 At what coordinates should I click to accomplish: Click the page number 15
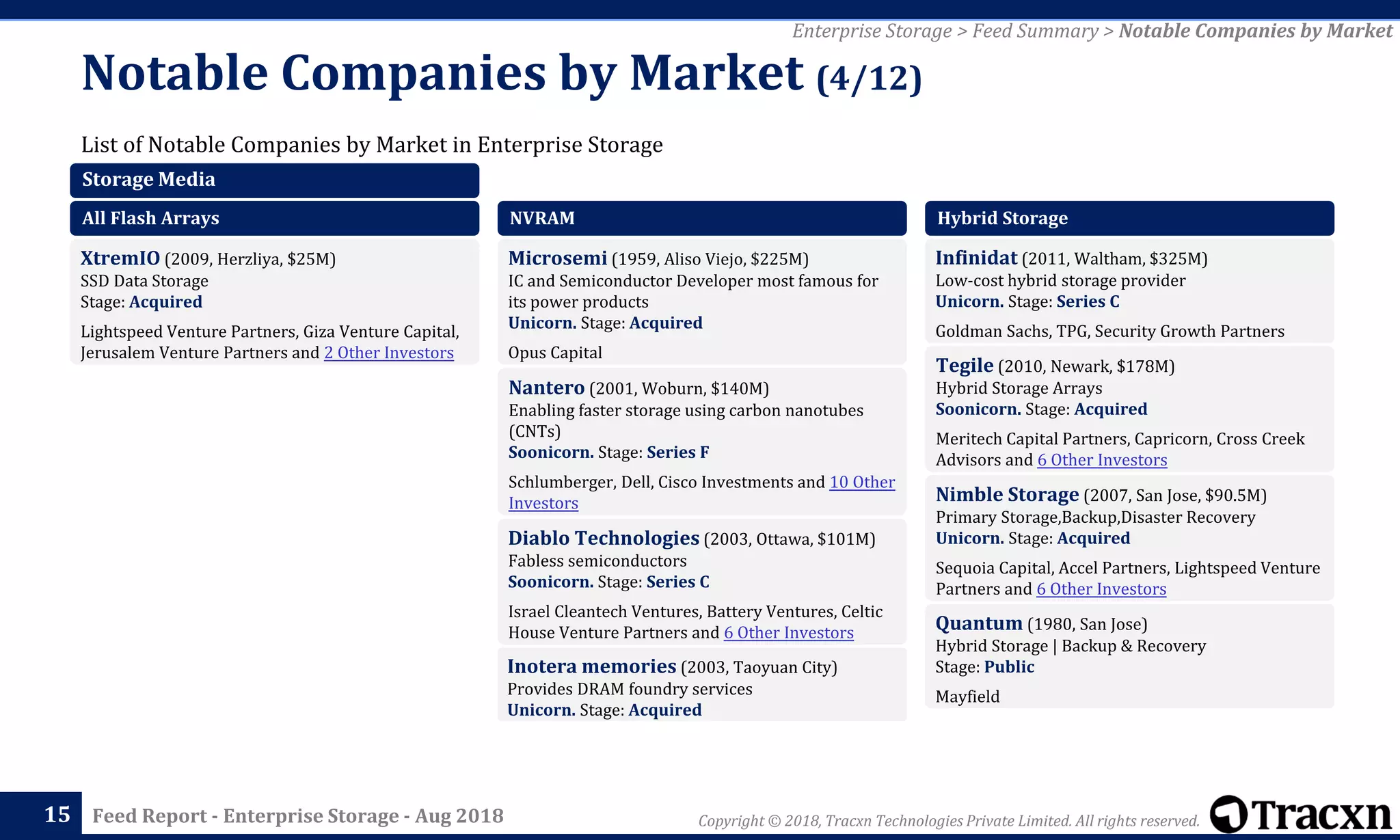click(57, 815)
